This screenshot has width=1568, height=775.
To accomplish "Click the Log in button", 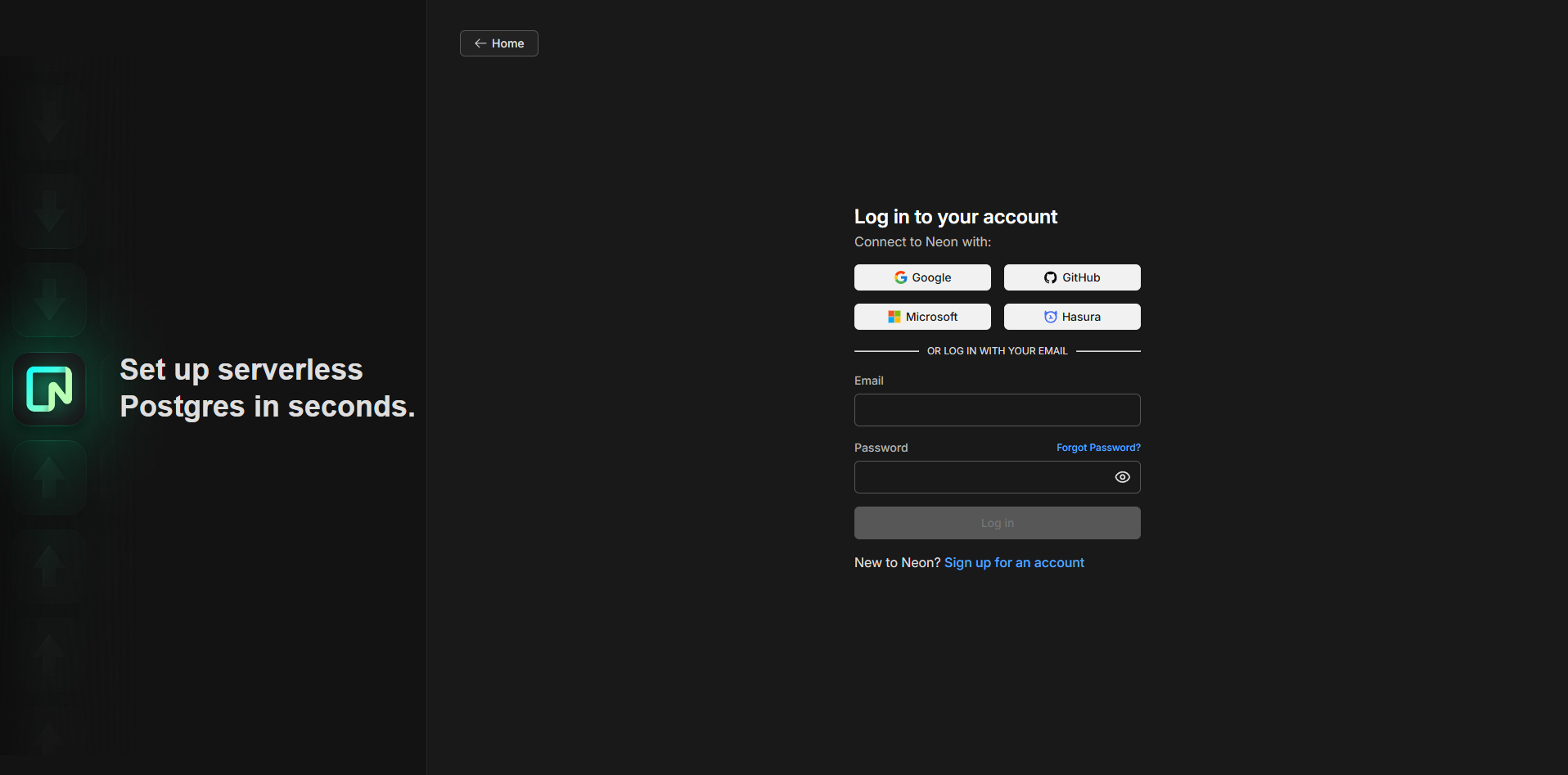I will (x=998, y=523).
